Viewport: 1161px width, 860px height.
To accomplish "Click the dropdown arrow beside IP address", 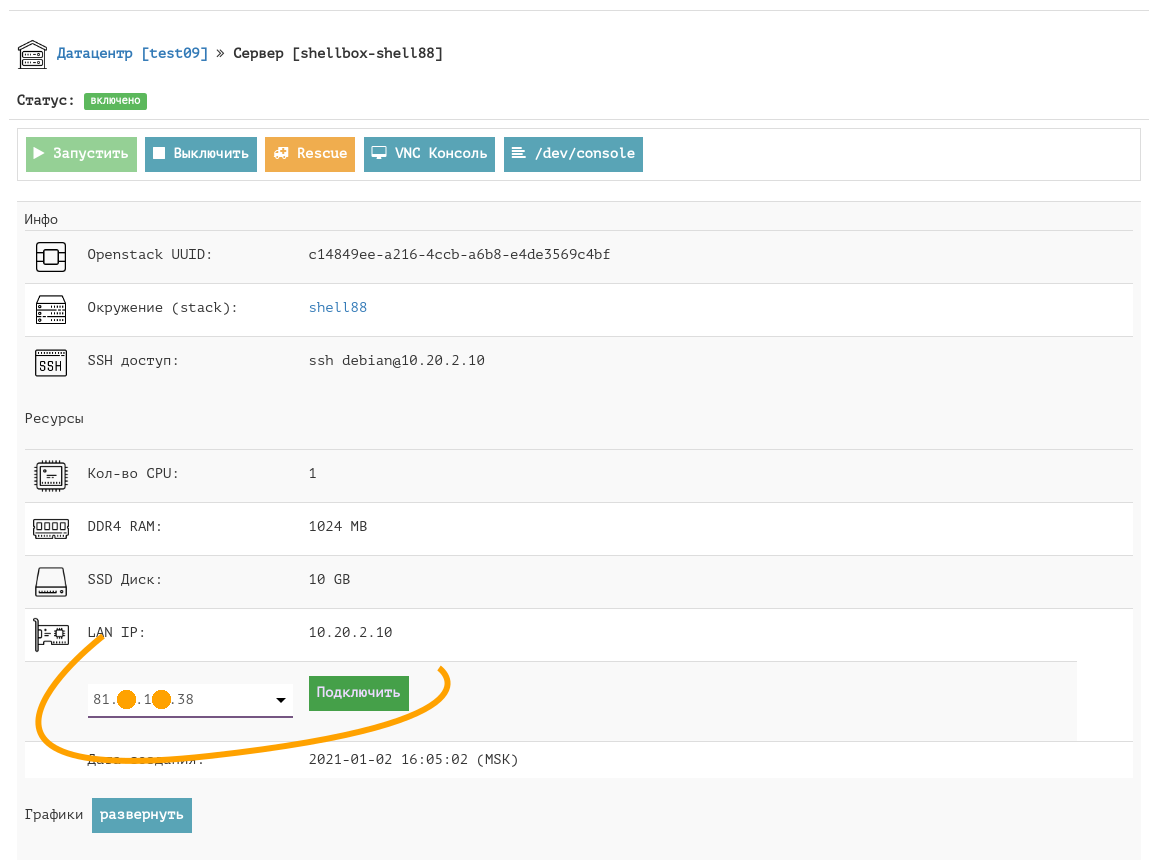I will 281,701.
